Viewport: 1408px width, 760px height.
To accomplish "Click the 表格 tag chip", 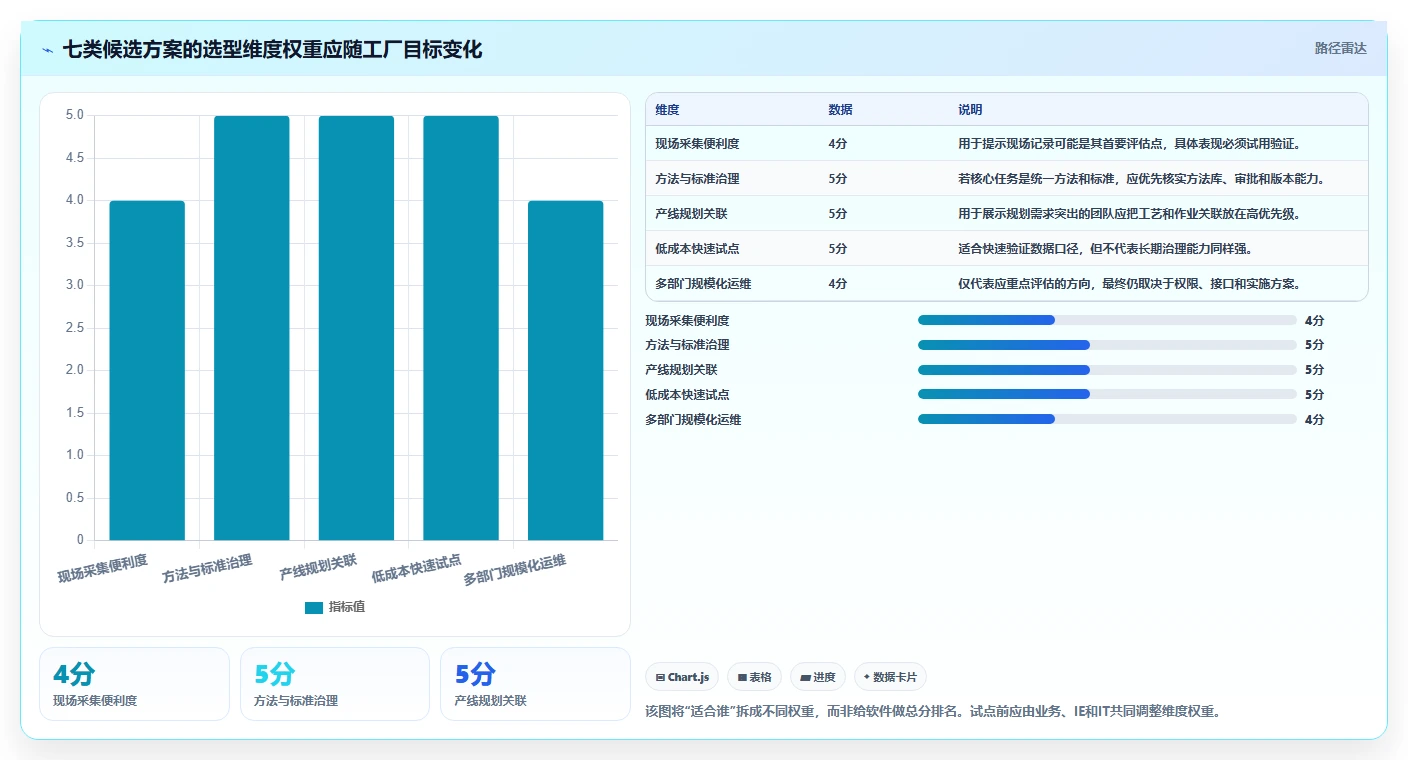I will click(x=754, y=677).
